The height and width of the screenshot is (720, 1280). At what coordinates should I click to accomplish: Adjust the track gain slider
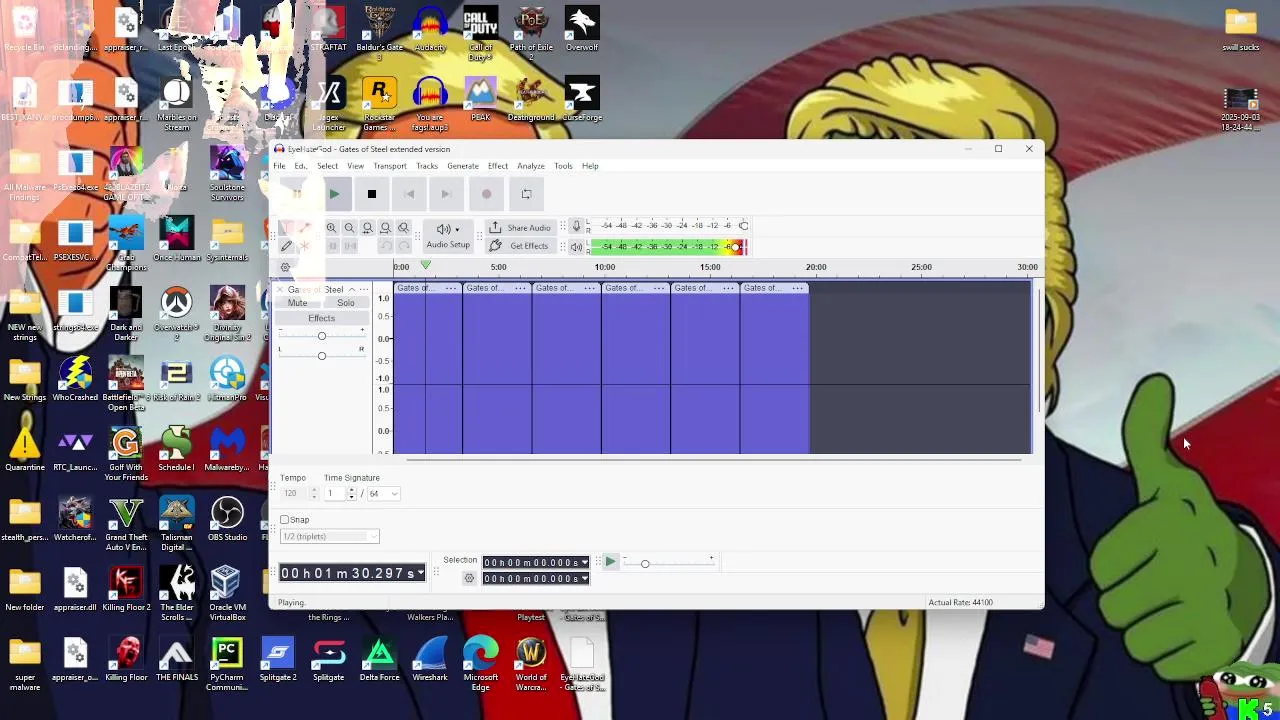(321, 336)
